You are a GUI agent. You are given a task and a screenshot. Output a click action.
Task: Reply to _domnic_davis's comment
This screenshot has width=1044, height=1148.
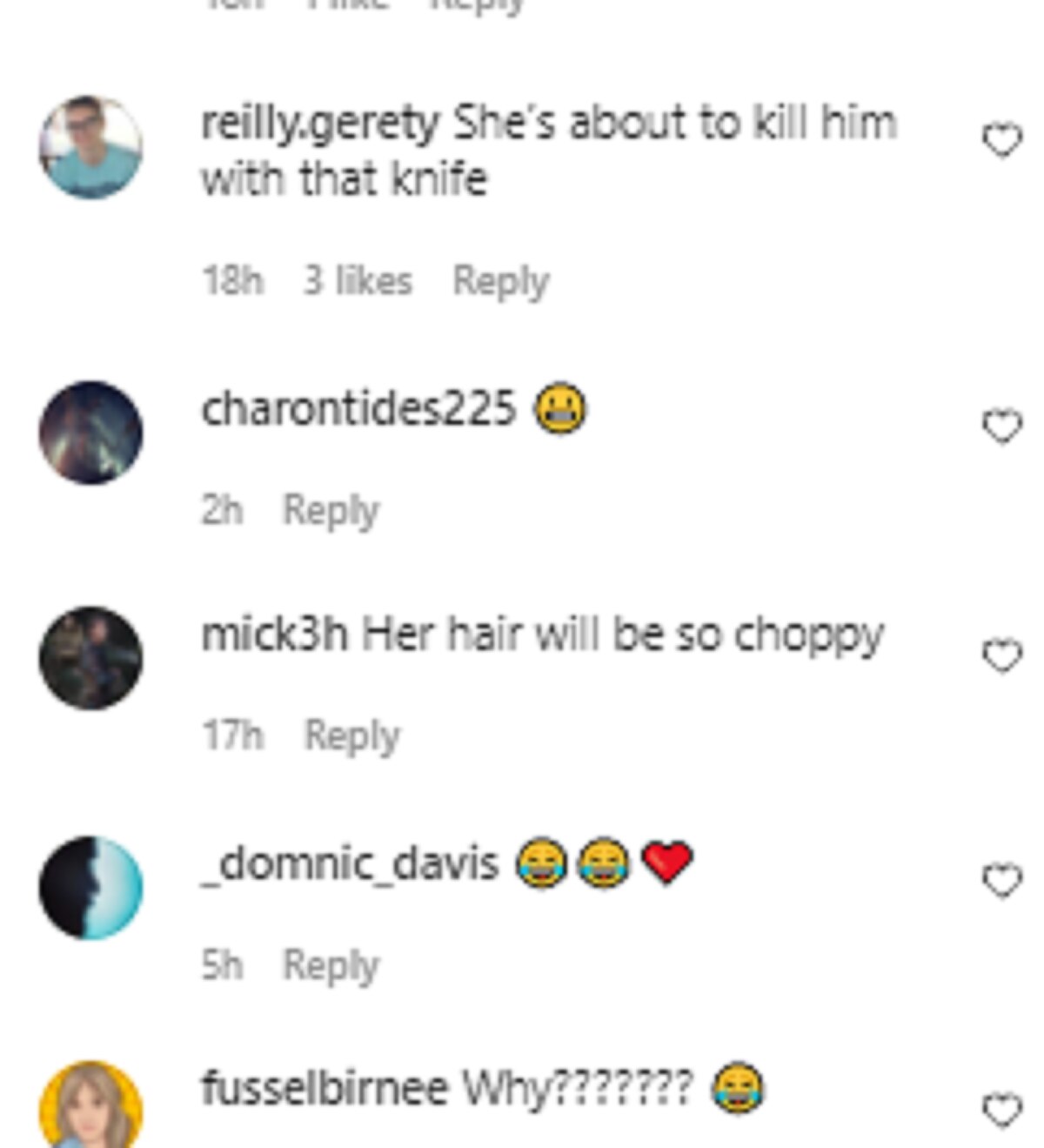pos(331,966)
